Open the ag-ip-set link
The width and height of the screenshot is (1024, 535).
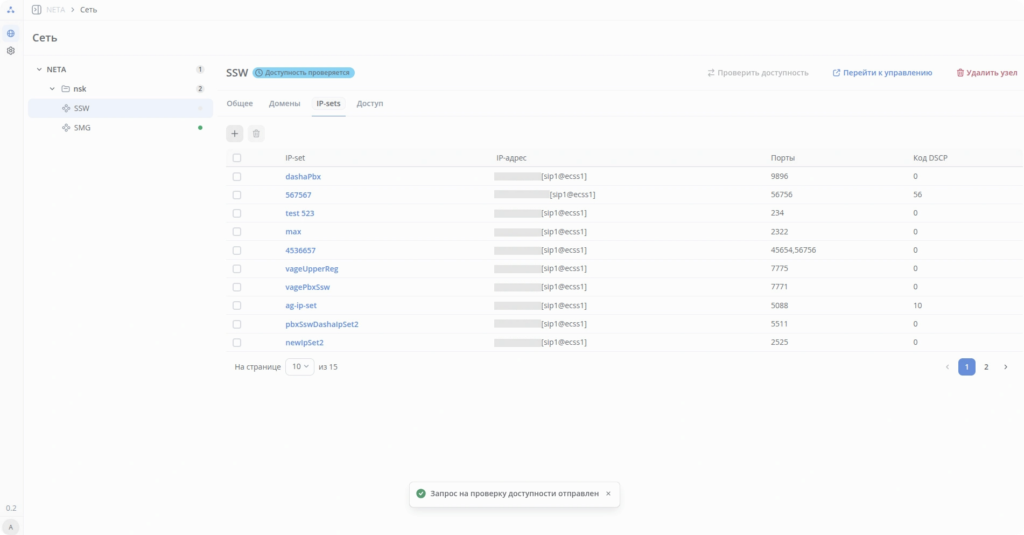tap(301, 306)
